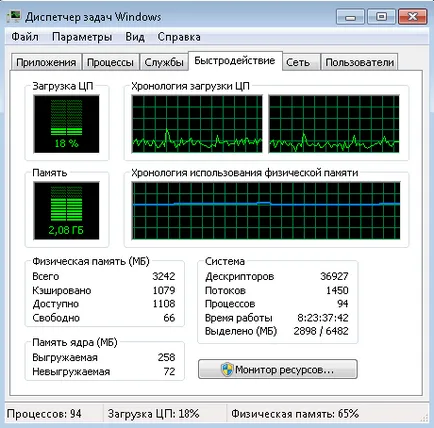Screen dimensions: 434x428
Task: Minimize the Task Manager window
Action: (350, 17)
